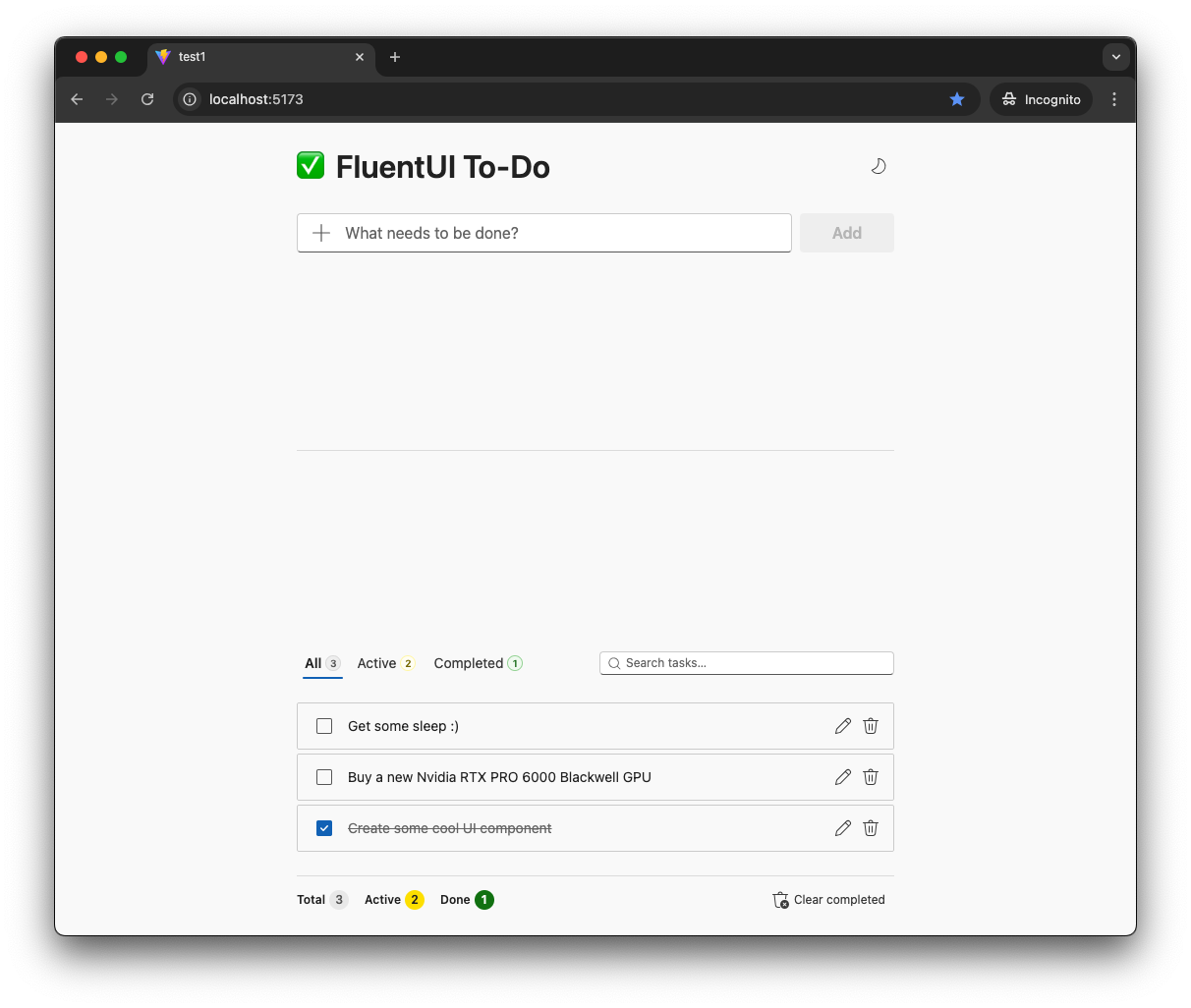1191x1008 pixels.
Task: Click the green checkmark app logo
Action: point(311,165)
